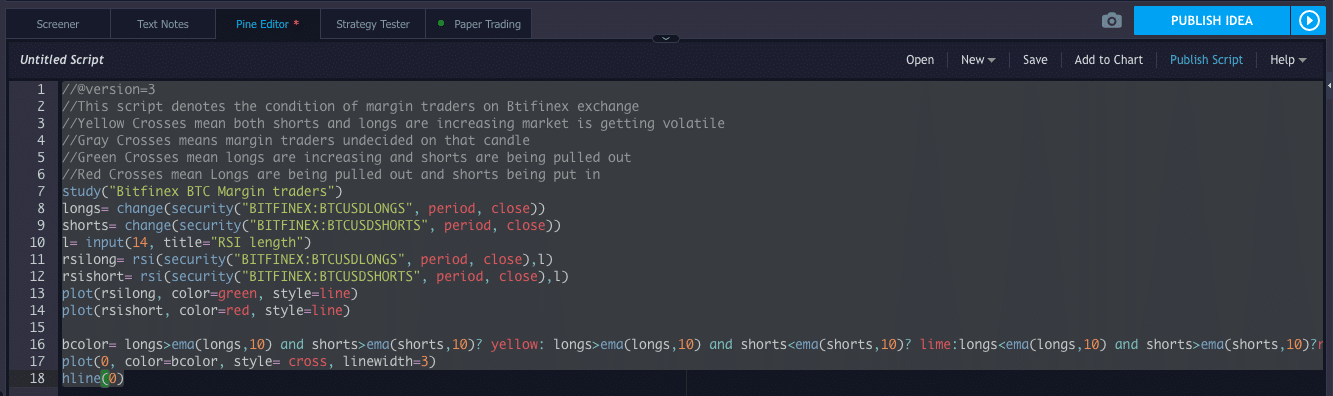Click the camera snapshot icon
1333x396 pixels.
(1111, 21)
